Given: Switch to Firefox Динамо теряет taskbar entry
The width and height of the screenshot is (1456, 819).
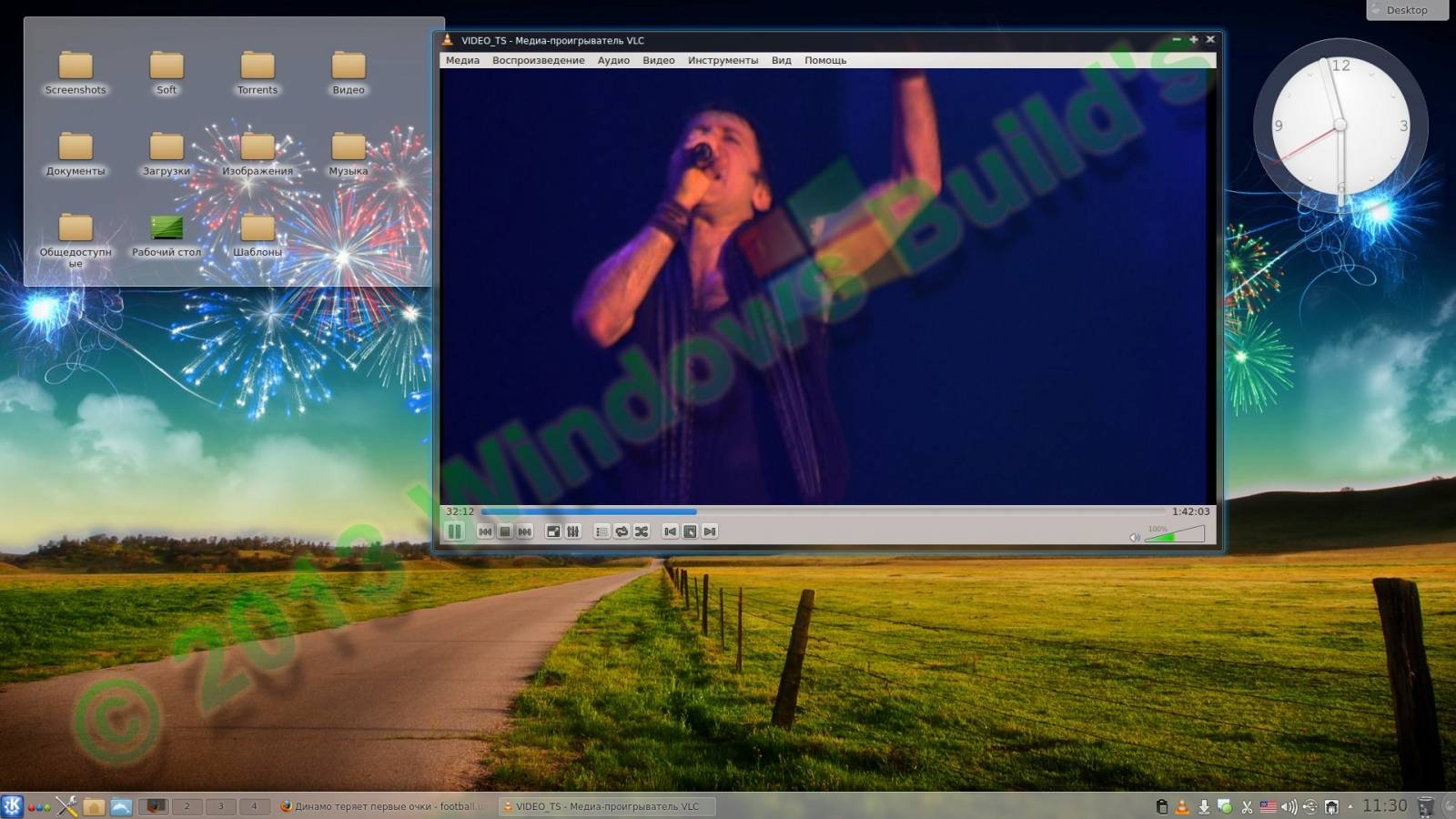Looking at the screenshot, I should 382,806.
